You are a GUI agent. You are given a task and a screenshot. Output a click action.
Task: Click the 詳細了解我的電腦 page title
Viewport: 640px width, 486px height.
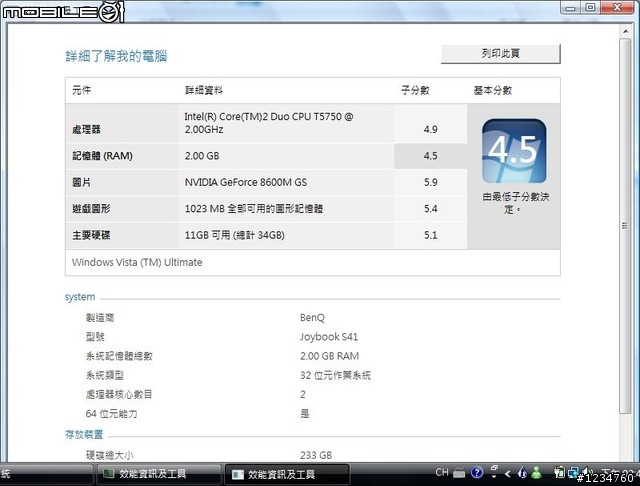point(116,56)
